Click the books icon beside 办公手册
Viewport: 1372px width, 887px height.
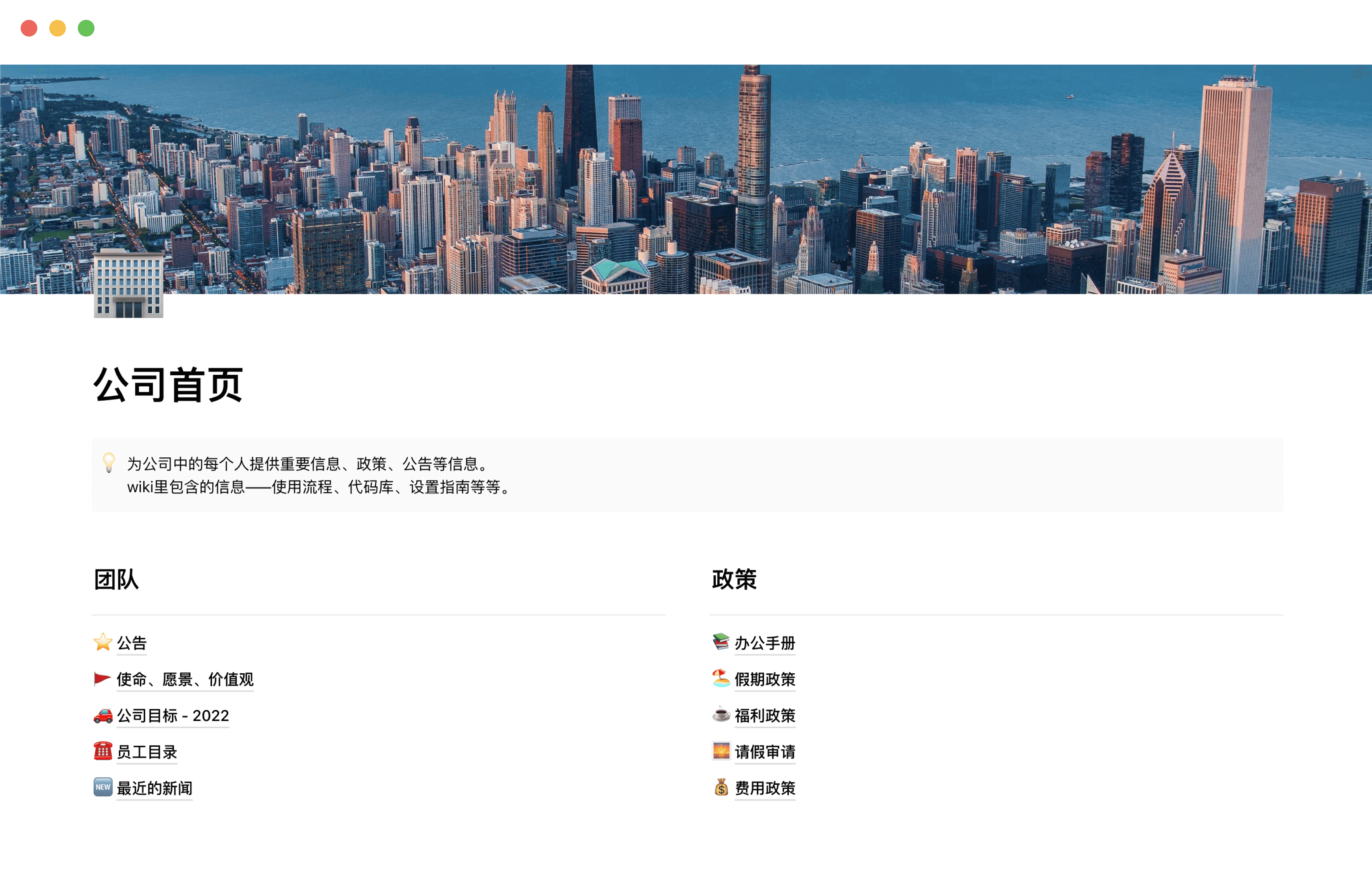(721, 642)
